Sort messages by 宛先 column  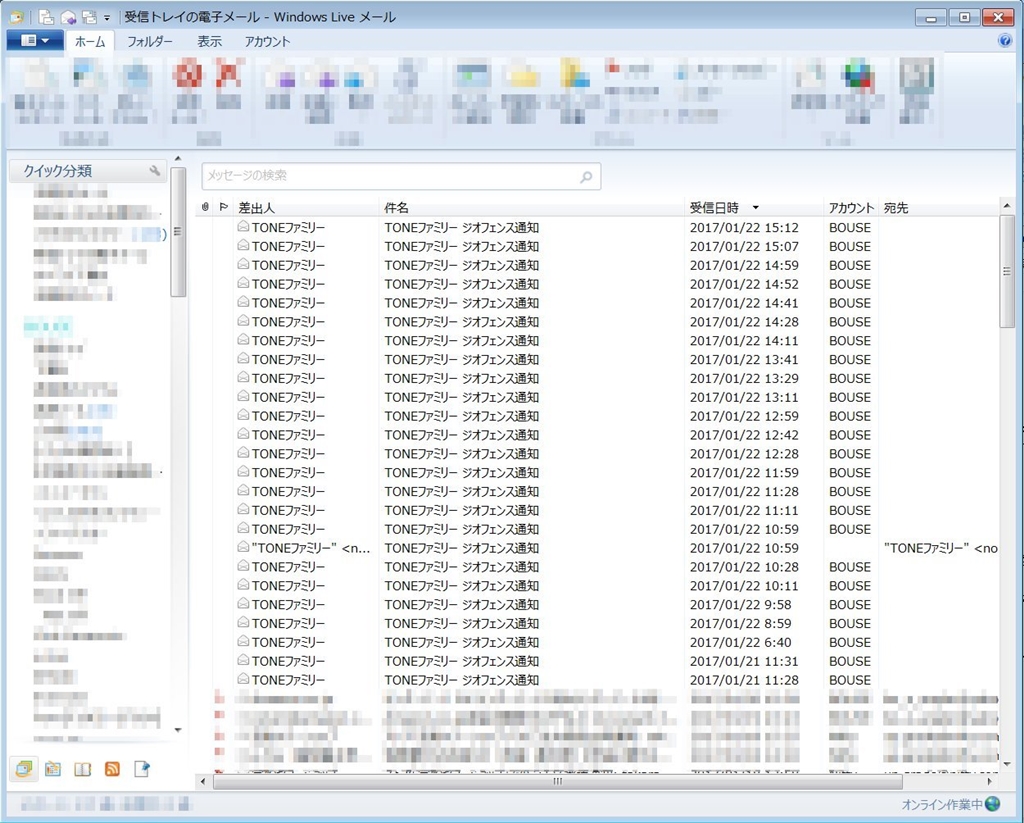[896, 208]
